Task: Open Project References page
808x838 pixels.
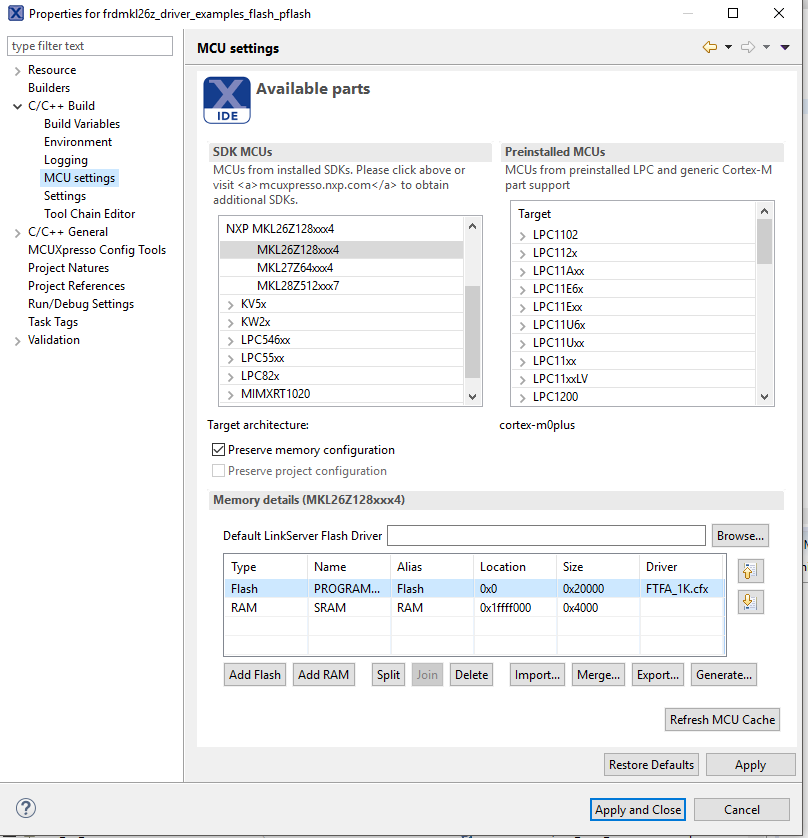Action: coord(76,286)
